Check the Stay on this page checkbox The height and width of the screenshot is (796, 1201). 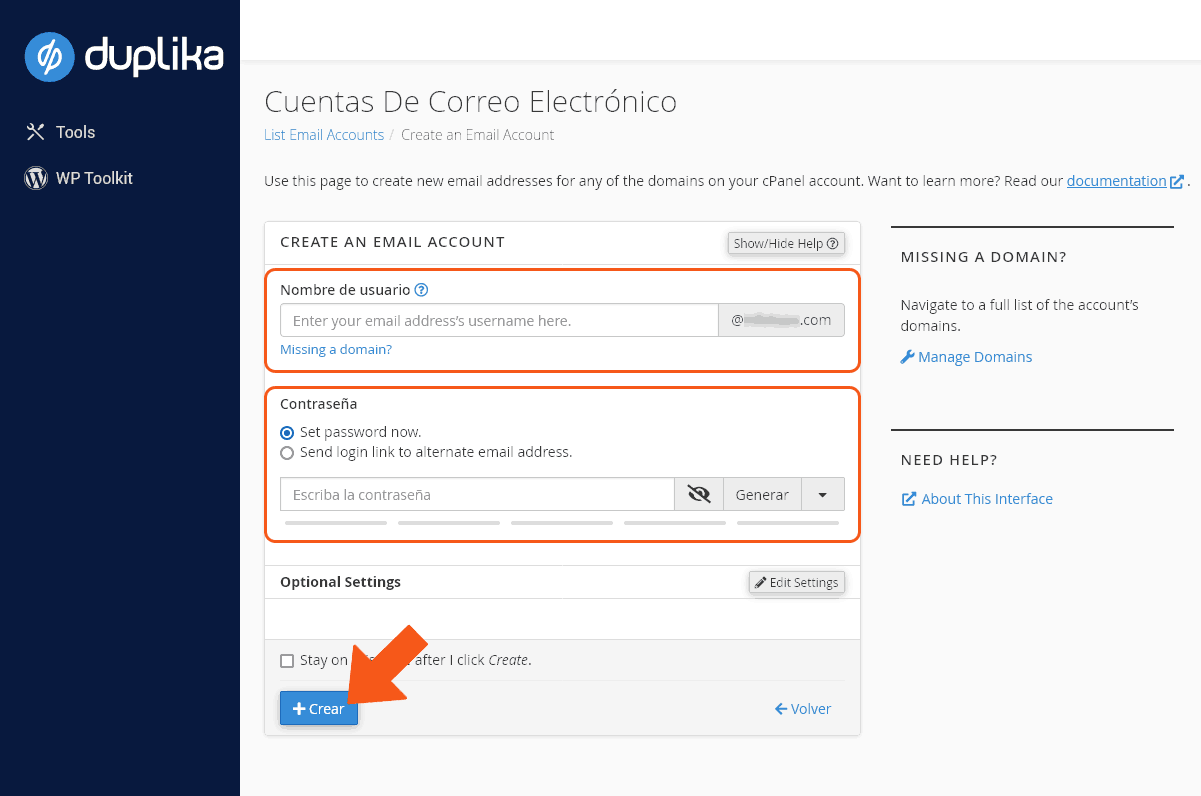pos(288,660)
